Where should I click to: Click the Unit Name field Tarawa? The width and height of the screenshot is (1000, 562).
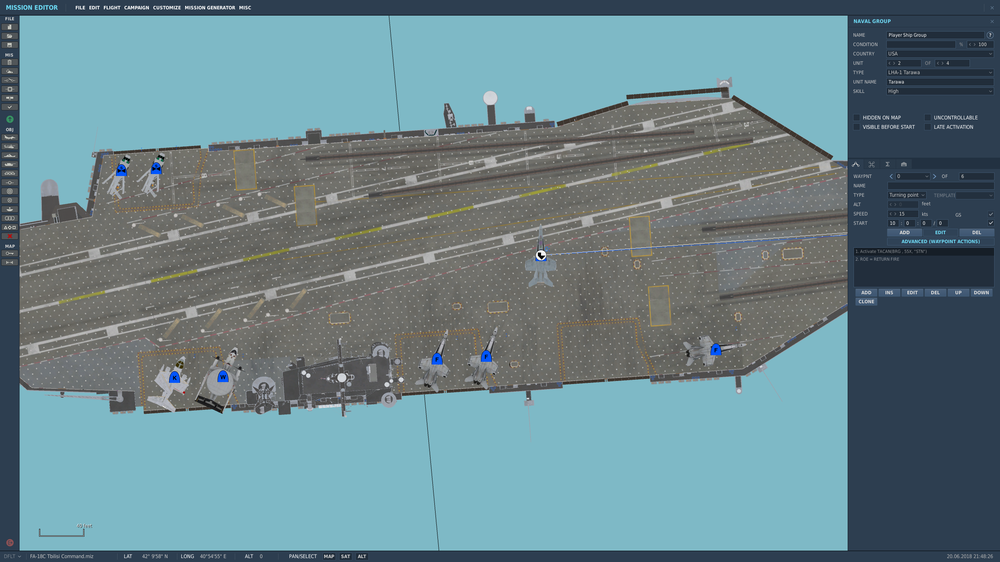coord(940,82)
